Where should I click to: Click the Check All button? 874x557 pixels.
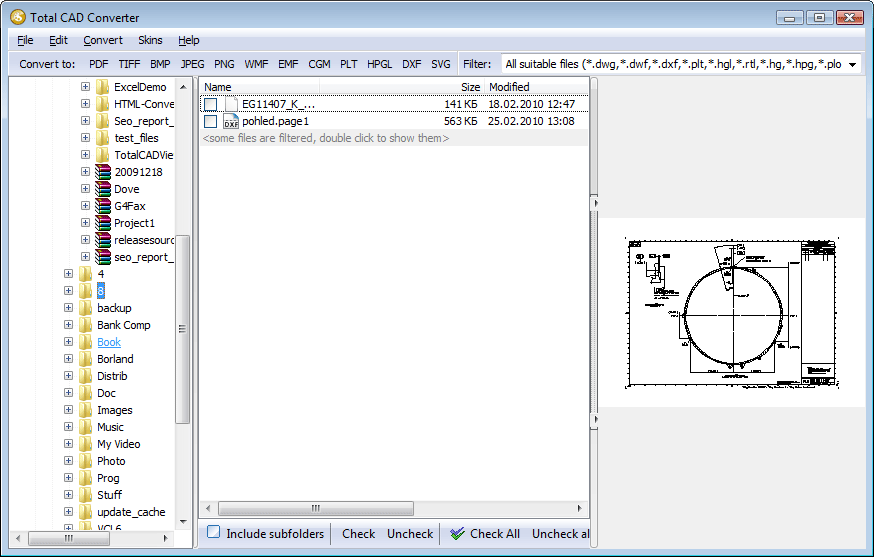(x=485, y=534)
